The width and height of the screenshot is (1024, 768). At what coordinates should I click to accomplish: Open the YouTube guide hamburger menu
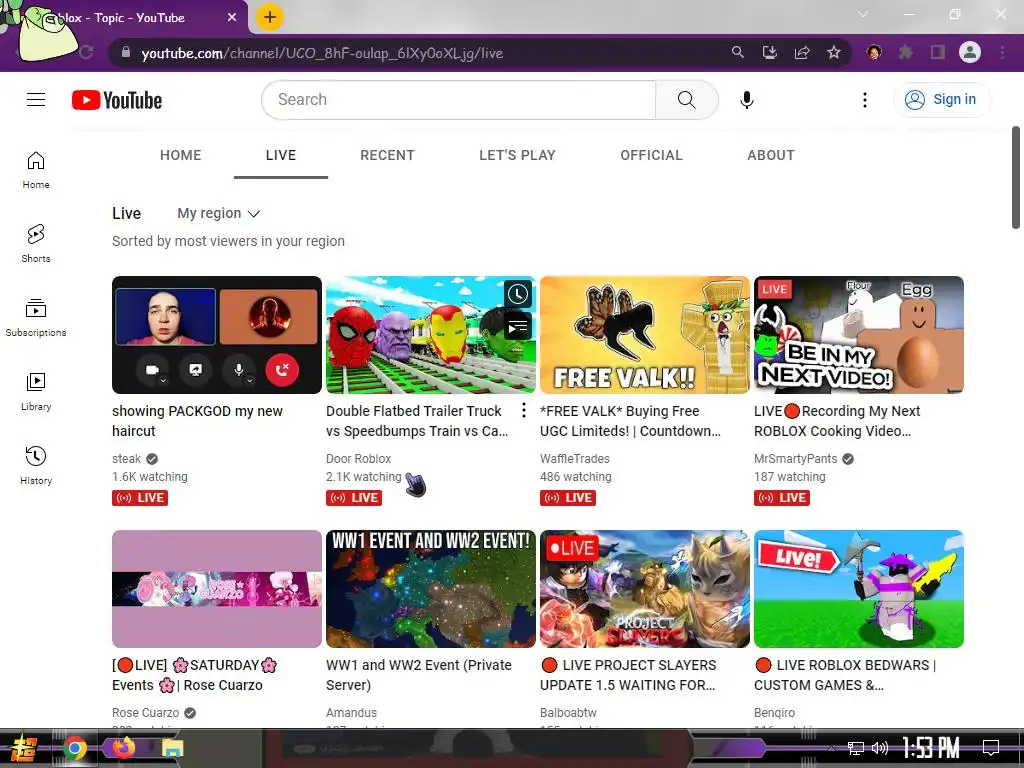coord(36,99)
